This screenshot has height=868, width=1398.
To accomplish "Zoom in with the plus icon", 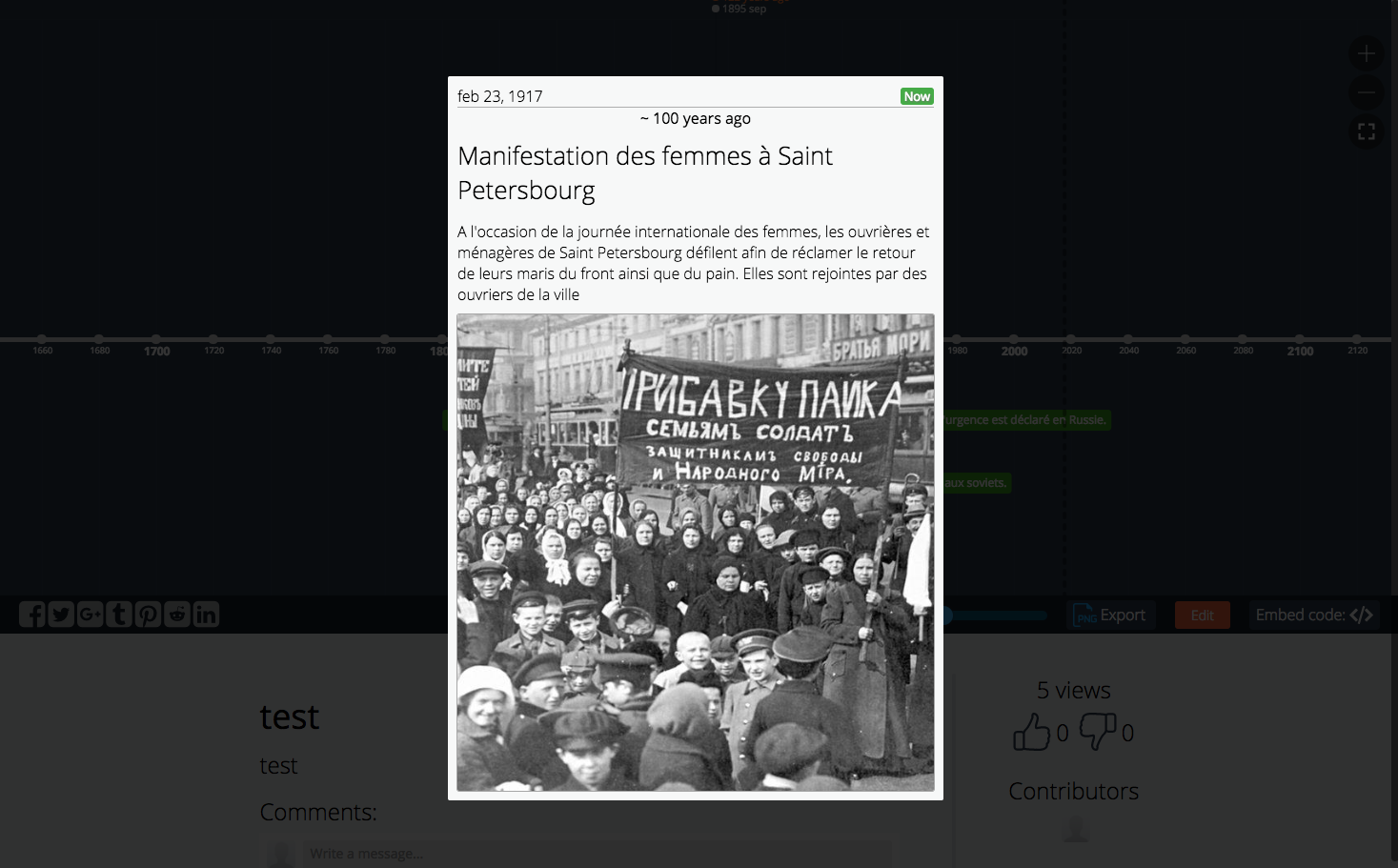I will 1367,53.
